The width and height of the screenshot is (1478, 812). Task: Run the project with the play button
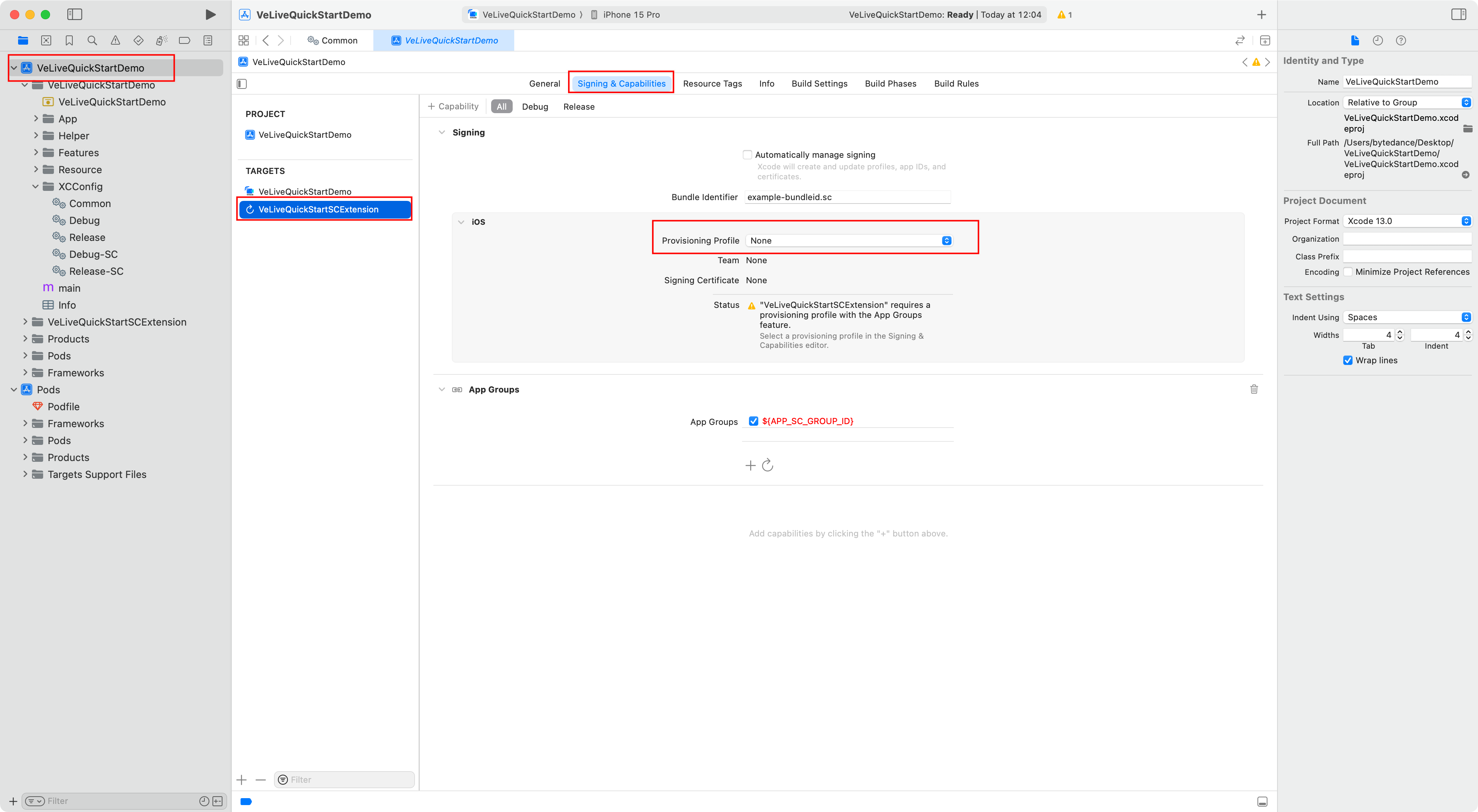pos(210,14)
